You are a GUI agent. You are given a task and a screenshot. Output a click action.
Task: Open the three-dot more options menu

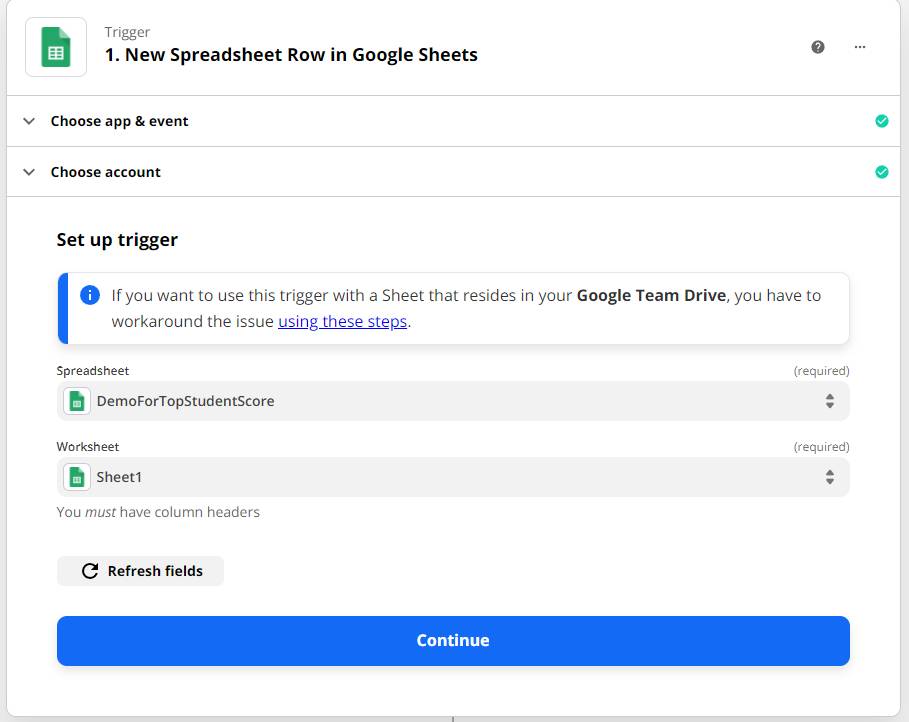[860, 47]
